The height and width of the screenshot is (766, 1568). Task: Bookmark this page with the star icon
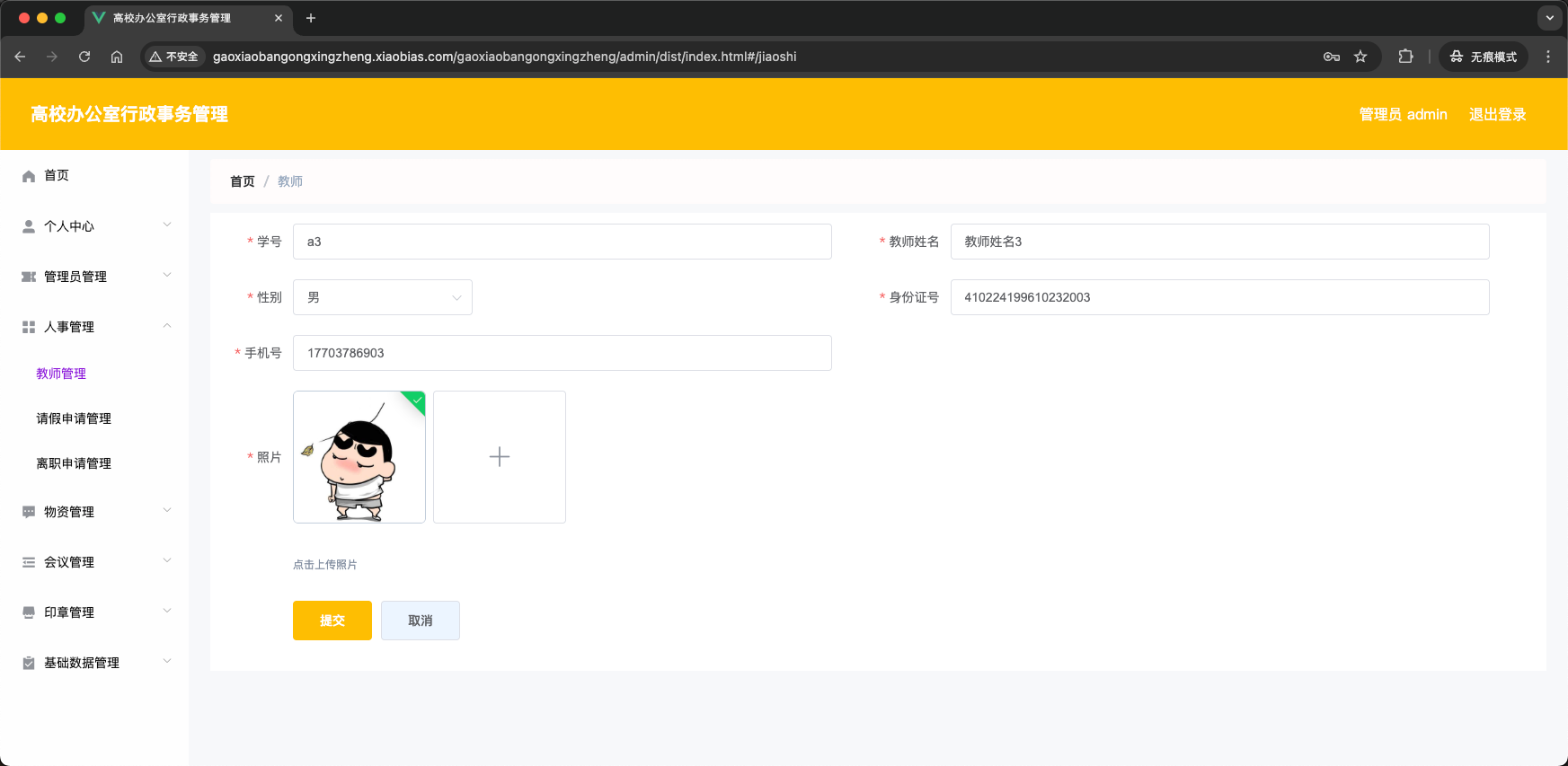tap(1360, 57)
